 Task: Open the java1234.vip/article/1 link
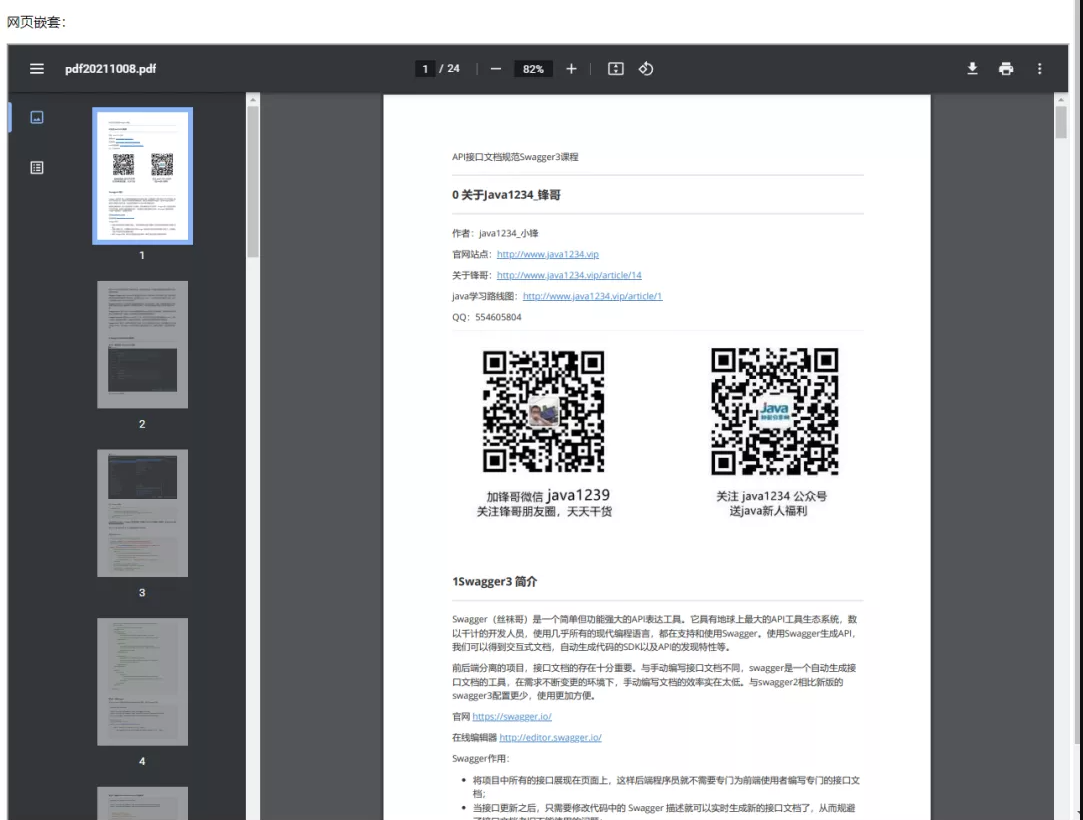(593, 296)
